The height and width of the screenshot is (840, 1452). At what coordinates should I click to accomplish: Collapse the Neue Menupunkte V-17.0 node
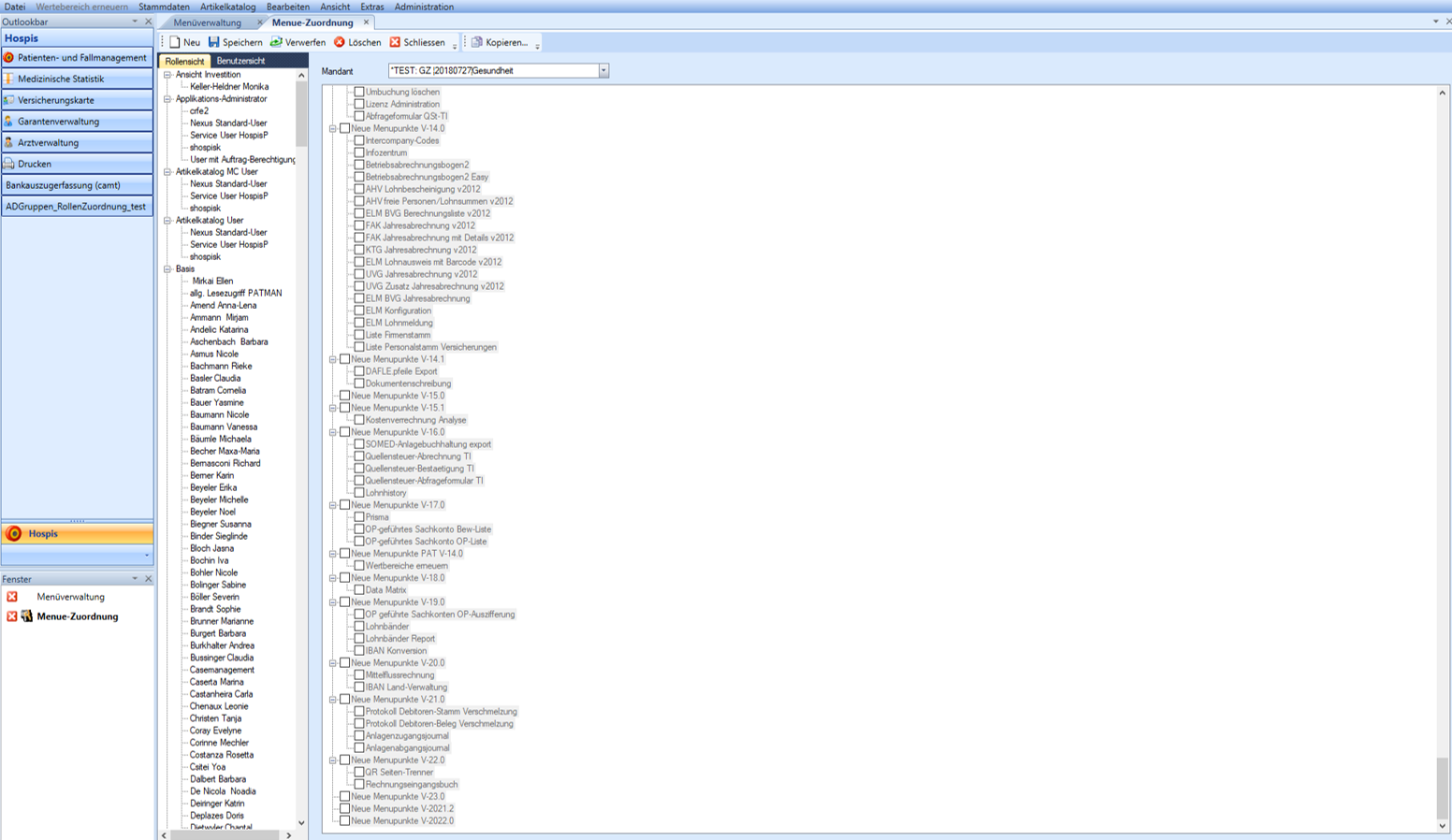click(333, 506)
